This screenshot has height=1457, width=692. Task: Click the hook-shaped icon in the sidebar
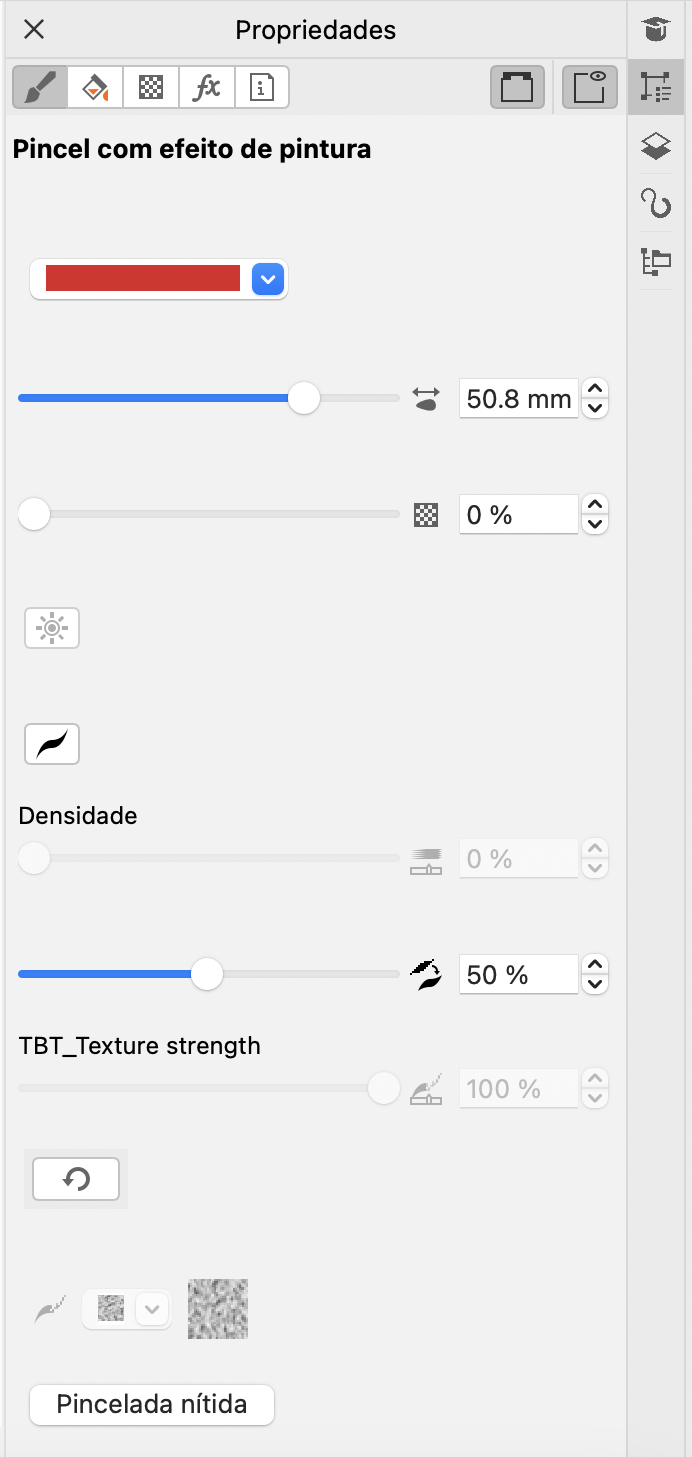coord(656,203)
